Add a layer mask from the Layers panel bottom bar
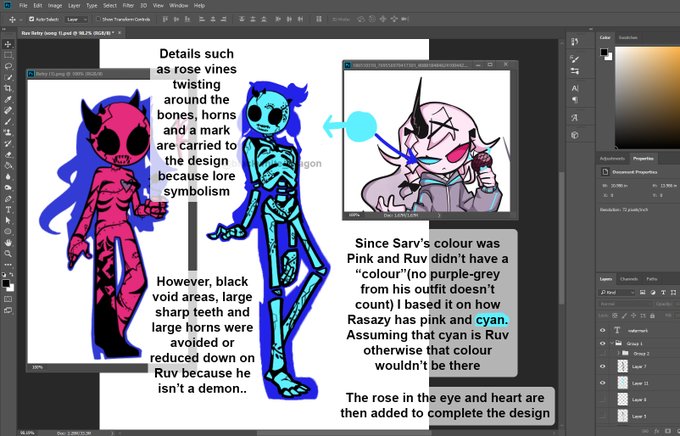 click(x=668, y=431)
